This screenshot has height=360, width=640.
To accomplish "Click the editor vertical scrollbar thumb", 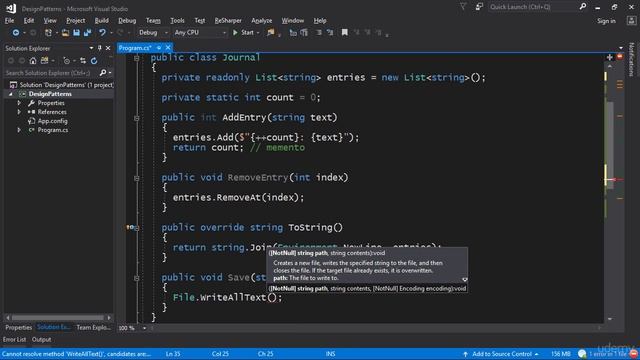I will [x=610, y=145].
